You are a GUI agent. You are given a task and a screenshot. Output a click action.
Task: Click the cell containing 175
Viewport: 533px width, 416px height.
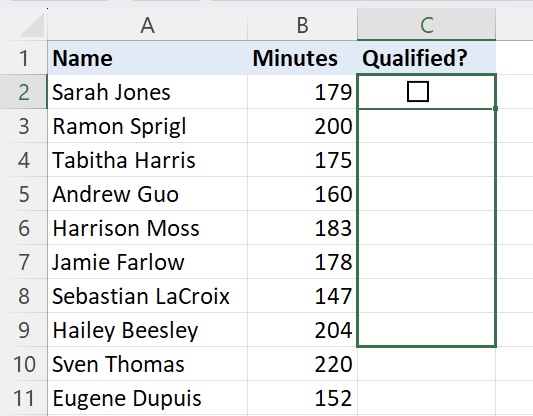[x=302, y=160]
